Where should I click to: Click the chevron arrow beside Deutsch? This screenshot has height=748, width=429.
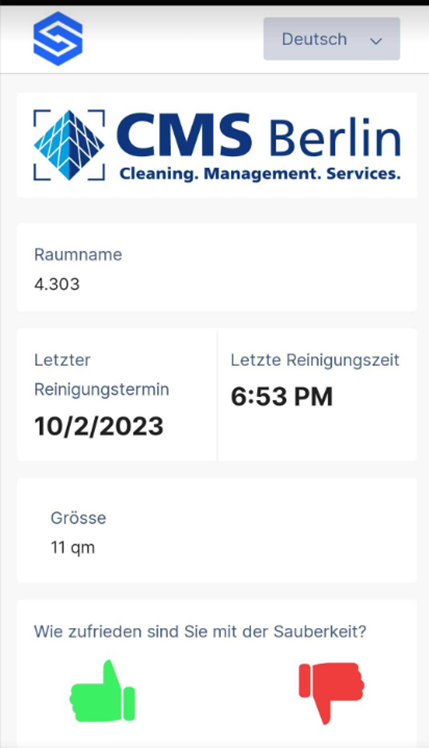[x=376, y=41]
